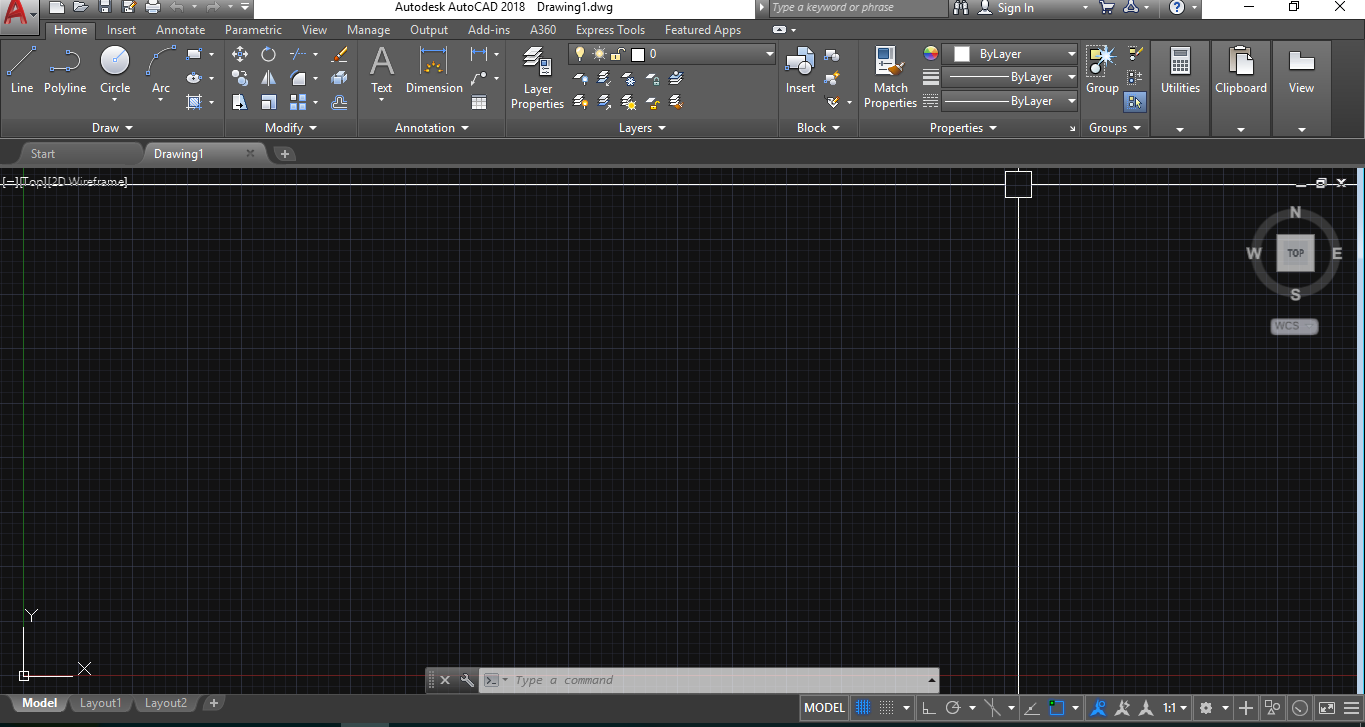Toggle group selection on/off icon
The height and width of the screenshot is (727, 1365).
click(1135, 101)
